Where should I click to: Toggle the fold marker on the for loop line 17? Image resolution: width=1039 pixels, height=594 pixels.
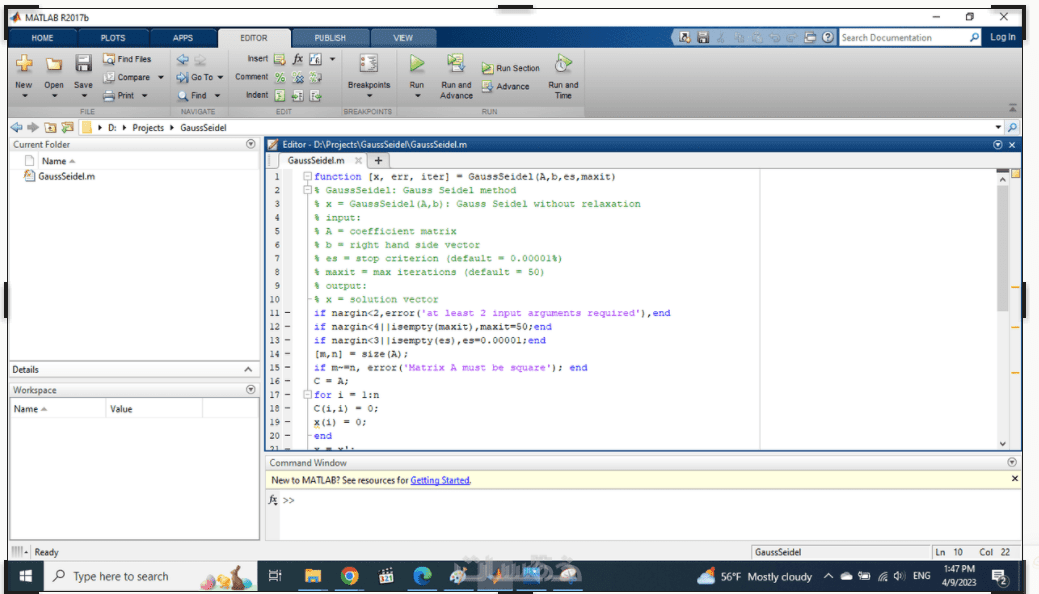point(307,395)
